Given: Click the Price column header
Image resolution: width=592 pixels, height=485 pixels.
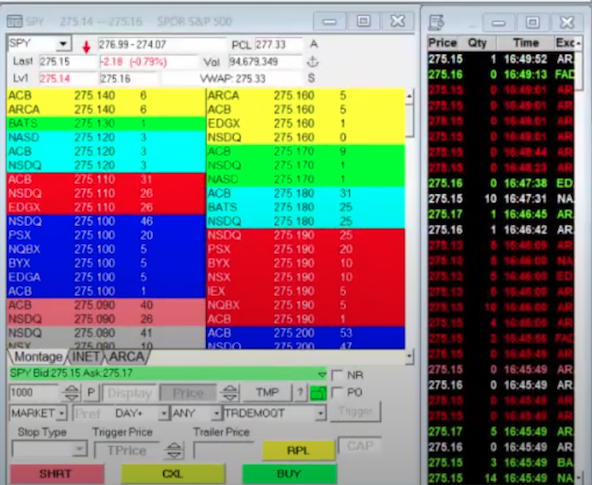Looking at the screenshot, I should point(443,43).
